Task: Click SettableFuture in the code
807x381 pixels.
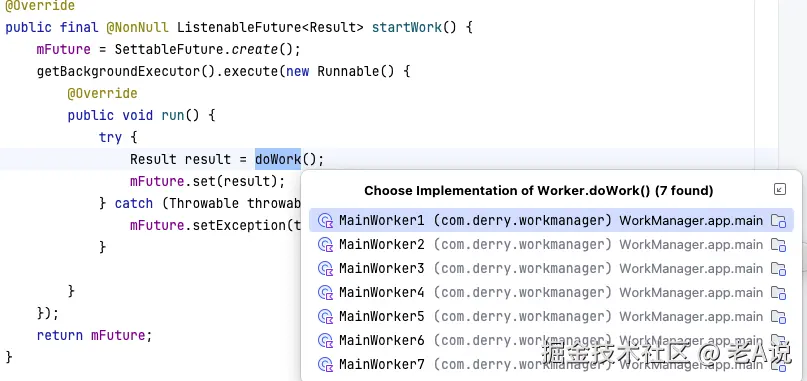Action: pyautogui.click(x=169, y=49)
